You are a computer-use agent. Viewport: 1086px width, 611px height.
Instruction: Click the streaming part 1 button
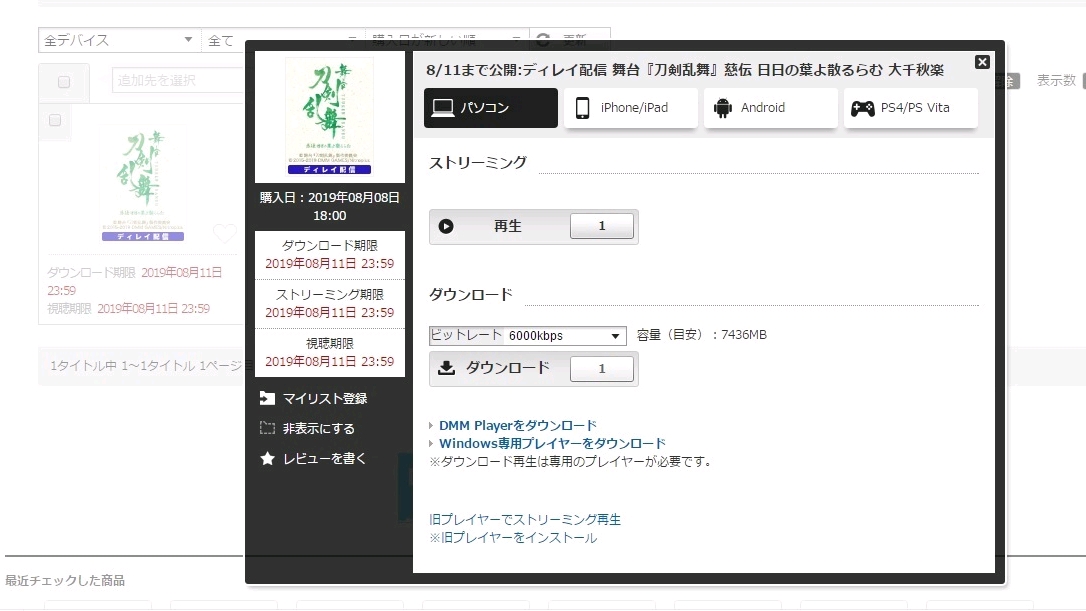[x=601, y=226]
